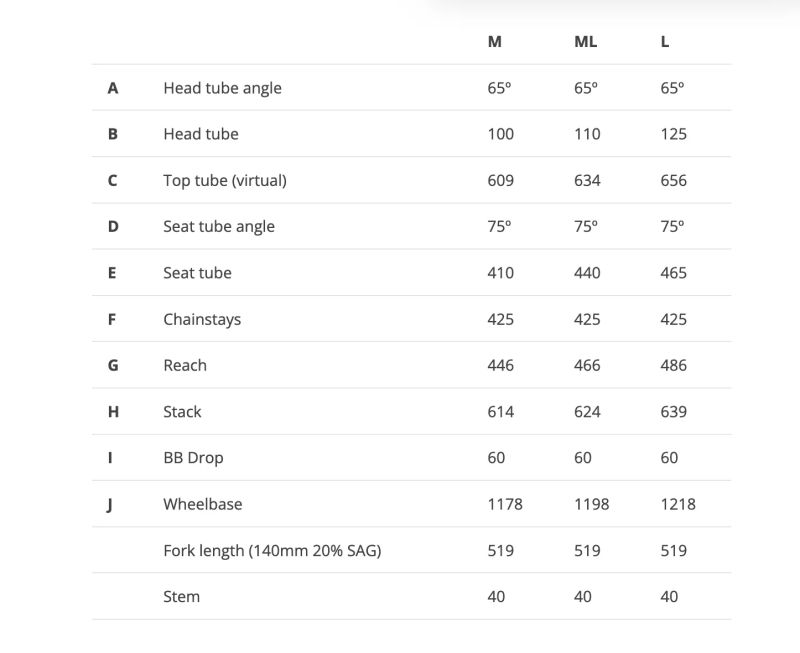This screenshot has height=653, width=800.
Task: Select the Wheelbase value 1218 for L
Action: coord(678,504)
